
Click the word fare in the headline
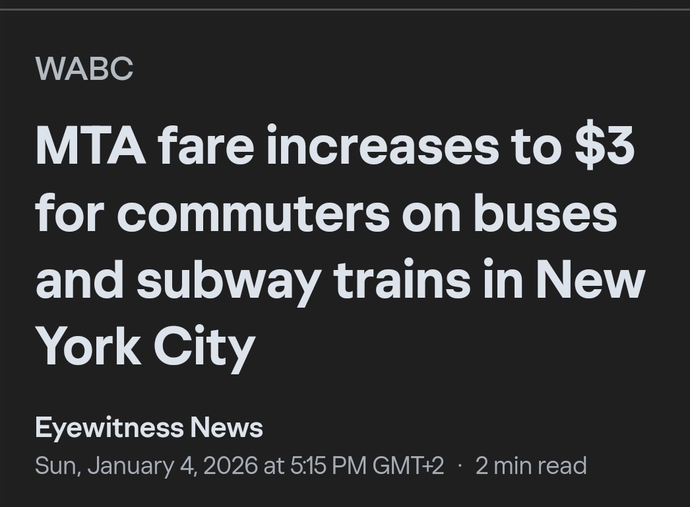tap(206, 145)
